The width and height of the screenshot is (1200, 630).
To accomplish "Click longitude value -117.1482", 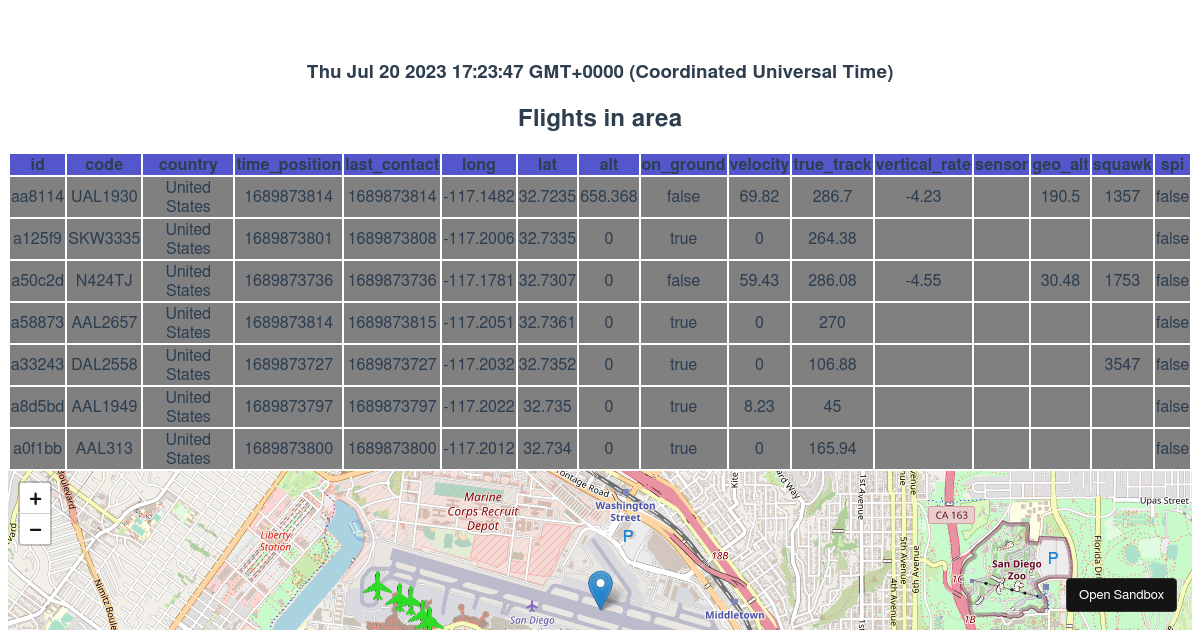I will click(479, 197).
